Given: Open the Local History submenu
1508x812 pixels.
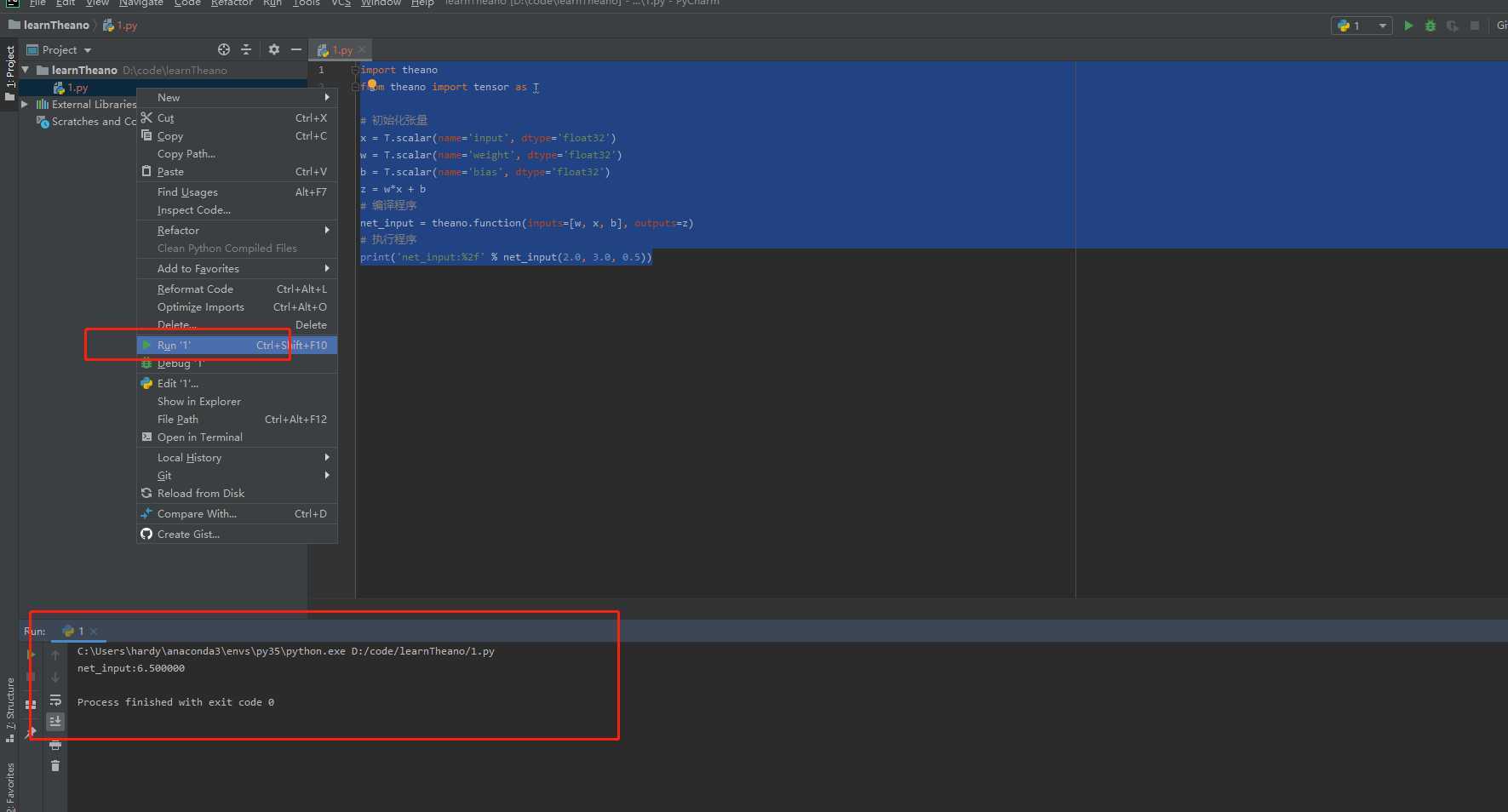Looking at the screenshot, I should click(238, 458).
